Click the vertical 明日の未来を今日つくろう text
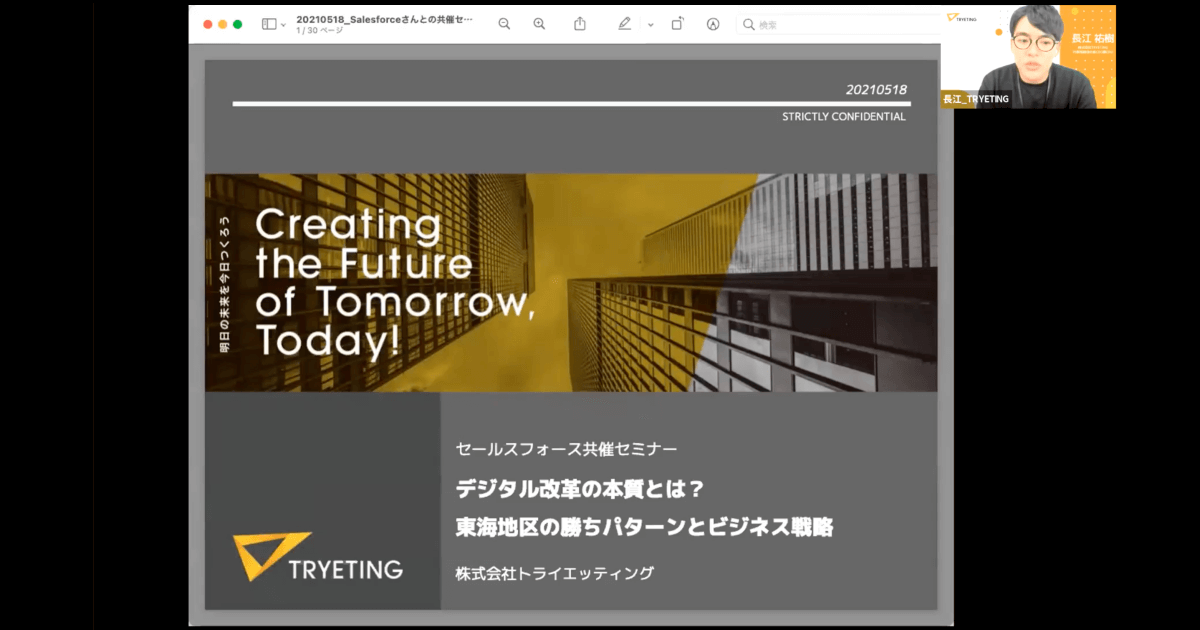This screenshot has height=630, width=1200. point(224,284)
